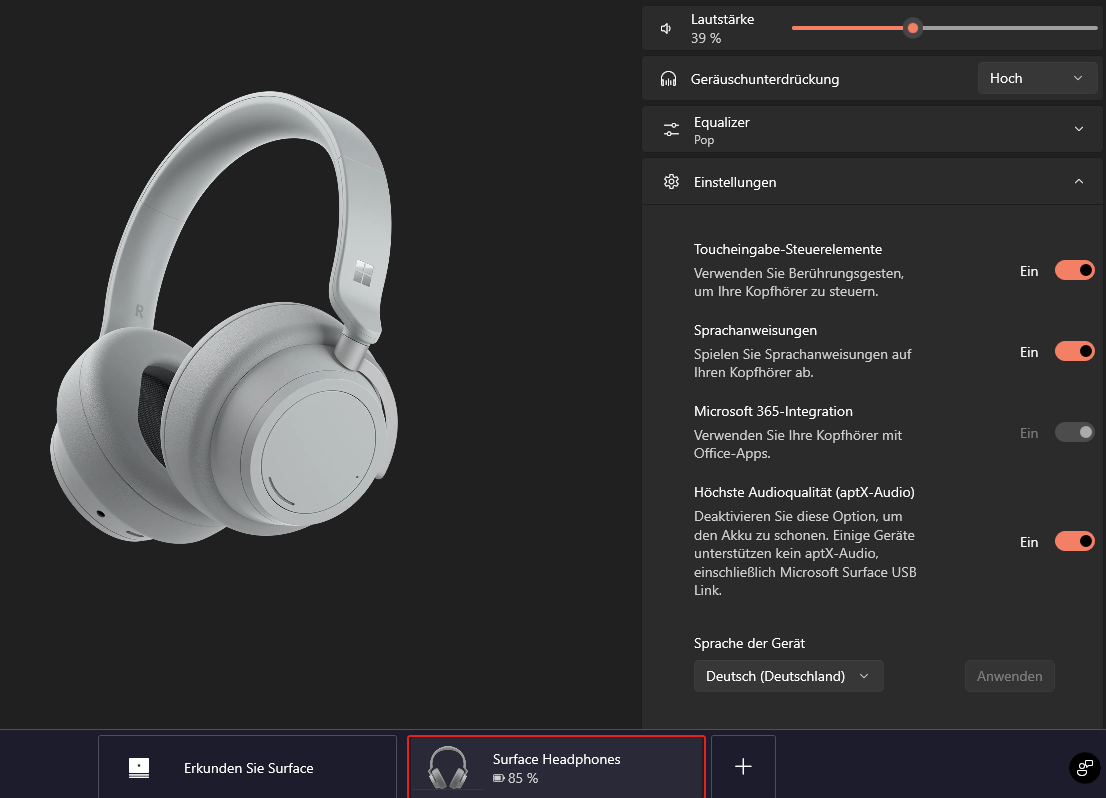Click the headphones product image
Image resolution: width=1106 pixels, height=798 pixels.
(224, 318)
